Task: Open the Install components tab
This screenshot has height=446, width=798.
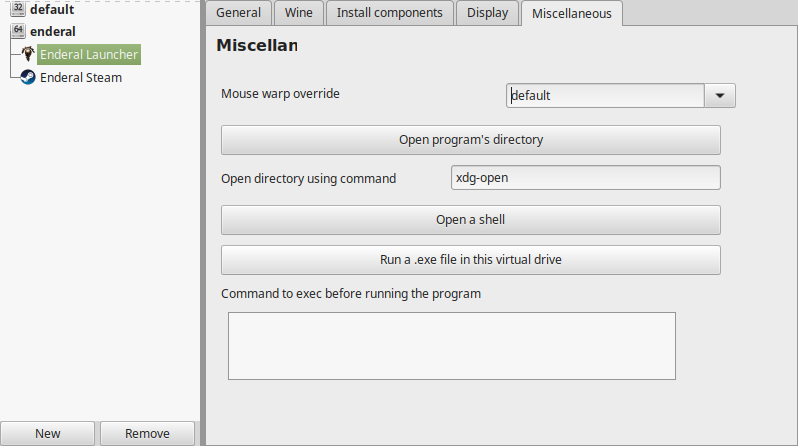Action: pos(389,13)
